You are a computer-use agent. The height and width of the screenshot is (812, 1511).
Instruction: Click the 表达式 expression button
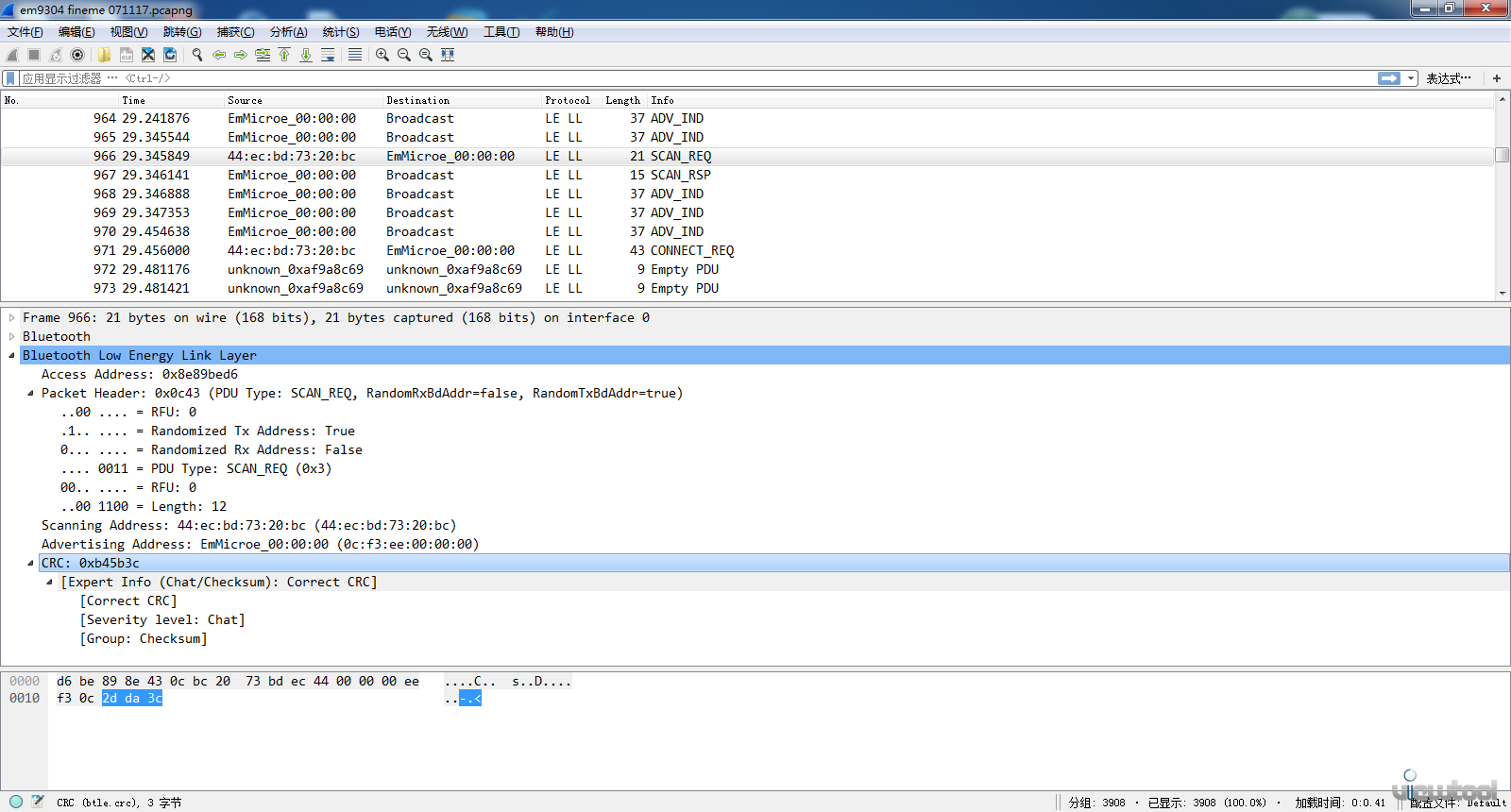point(1449,78)
